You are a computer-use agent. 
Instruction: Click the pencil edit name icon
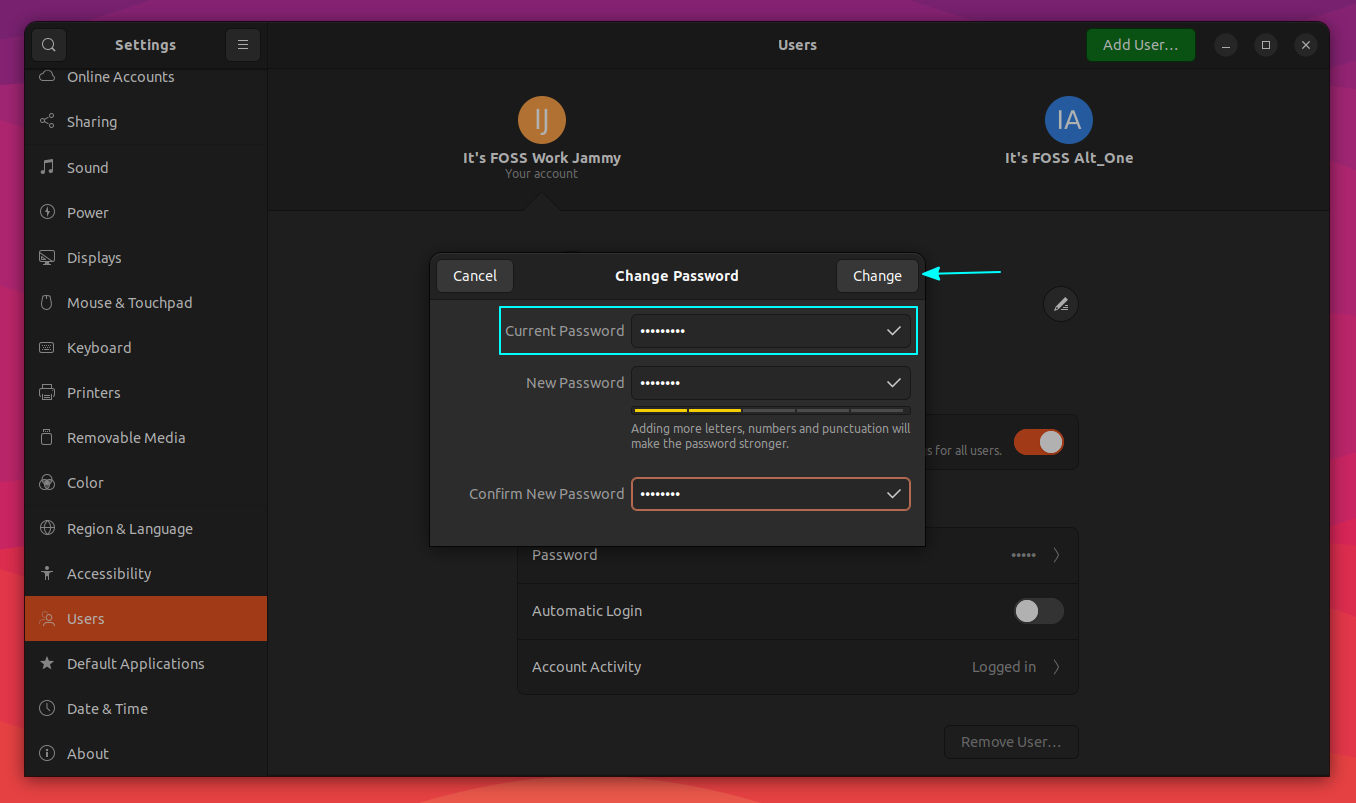coord(1061,304)
